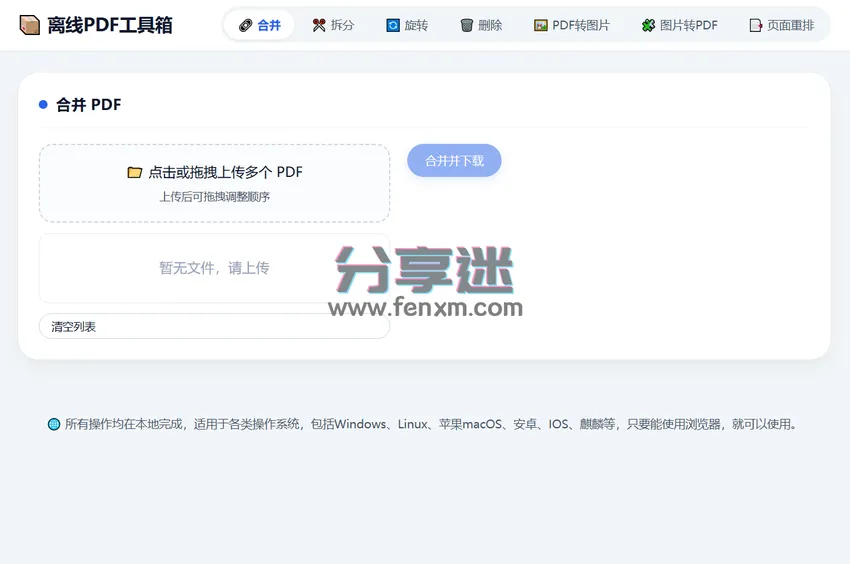Click the 暂无文件，请上传 placeholder text
Screen dimensions: 850x564
(x=214, y=268)
